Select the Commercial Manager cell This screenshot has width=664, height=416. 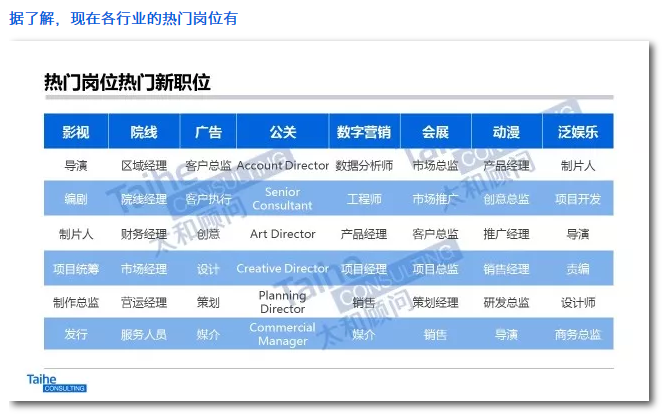point(282,334)
